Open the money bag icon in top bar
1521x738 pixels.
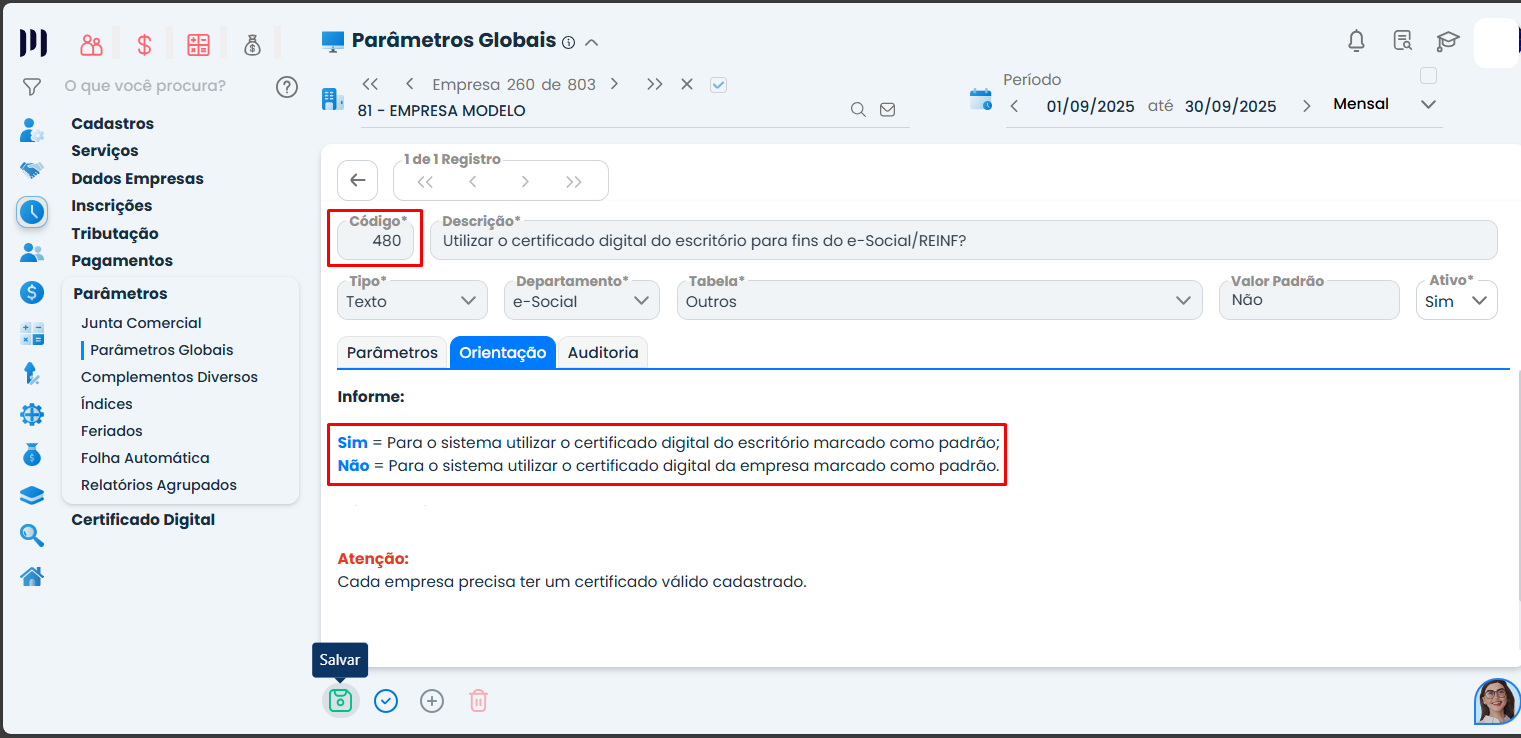[252, 44]
